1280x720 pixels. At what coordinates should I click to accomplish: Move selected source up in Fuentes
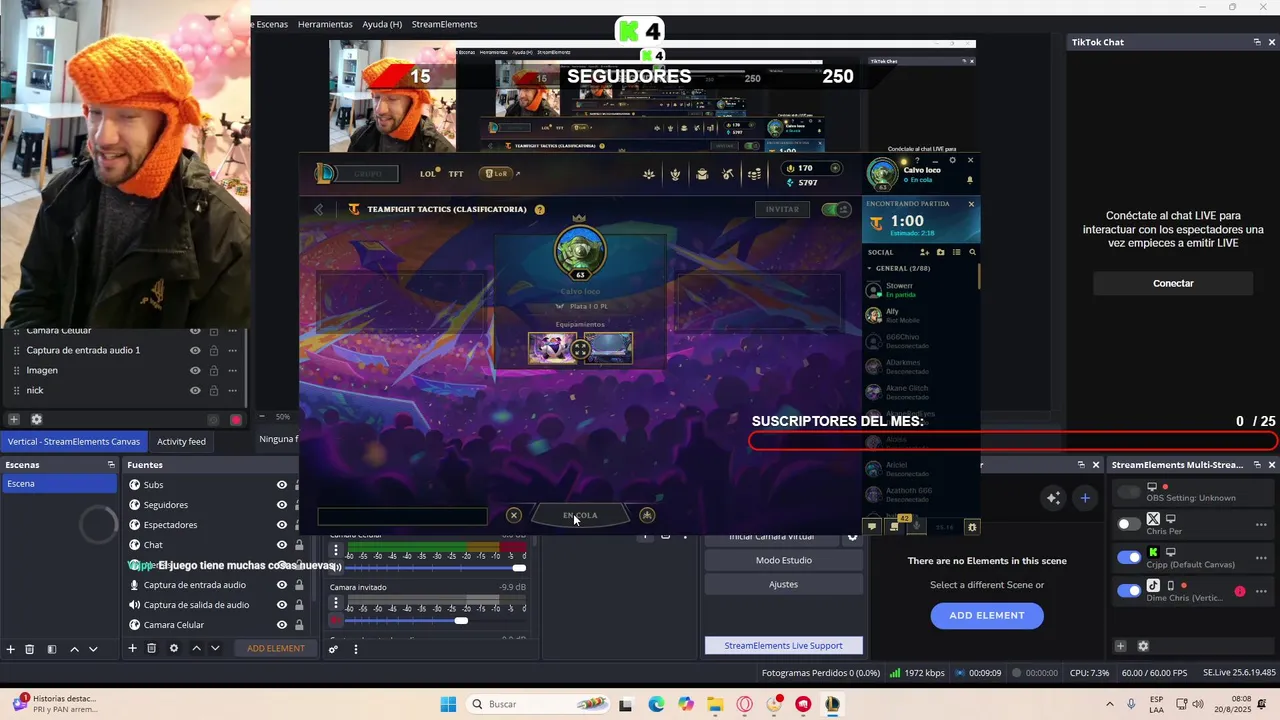tap(196, 649)
